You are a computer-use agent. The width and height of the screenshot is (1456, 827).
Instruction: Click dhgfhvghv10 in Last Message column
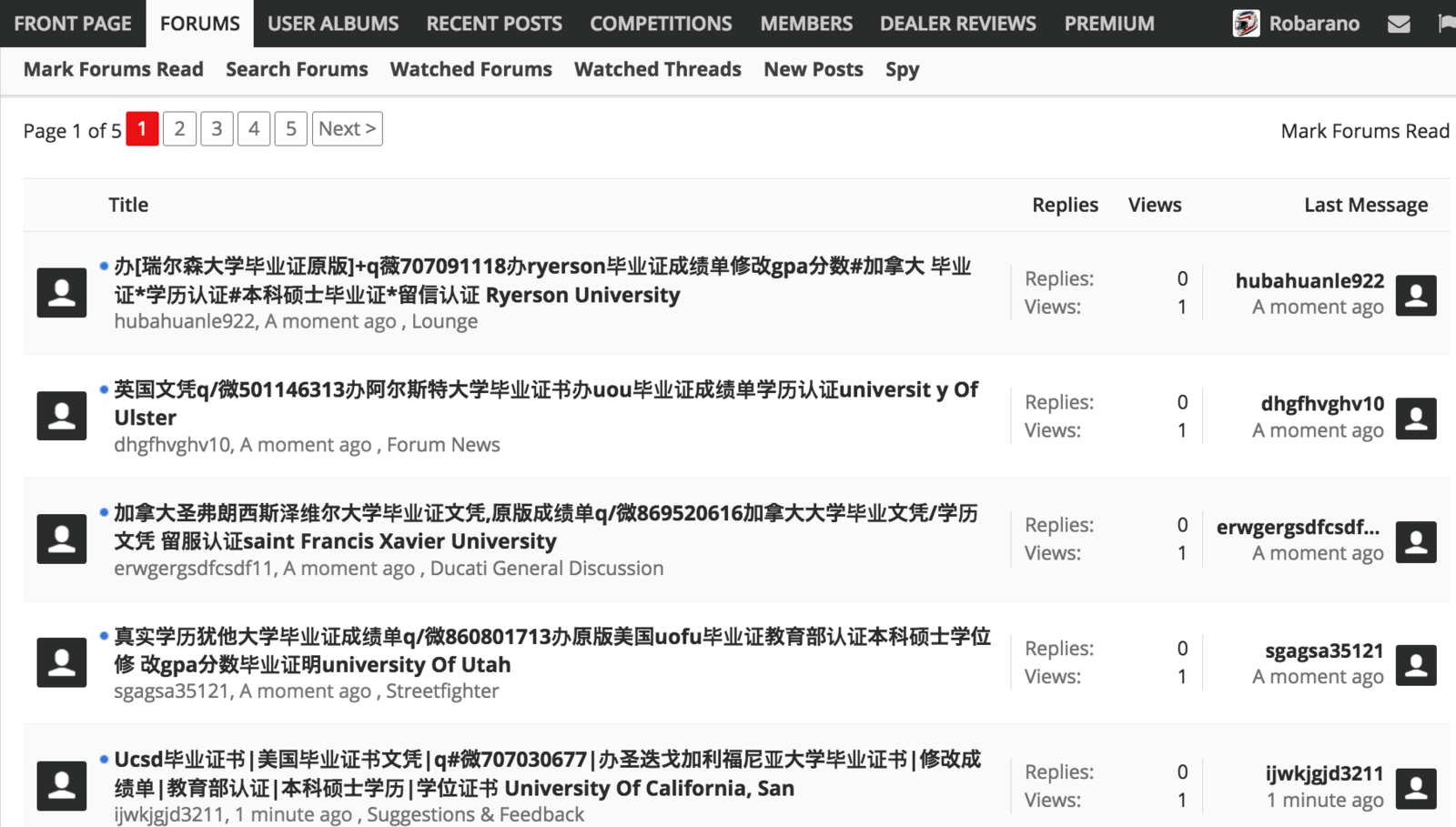click(1322, 404)
